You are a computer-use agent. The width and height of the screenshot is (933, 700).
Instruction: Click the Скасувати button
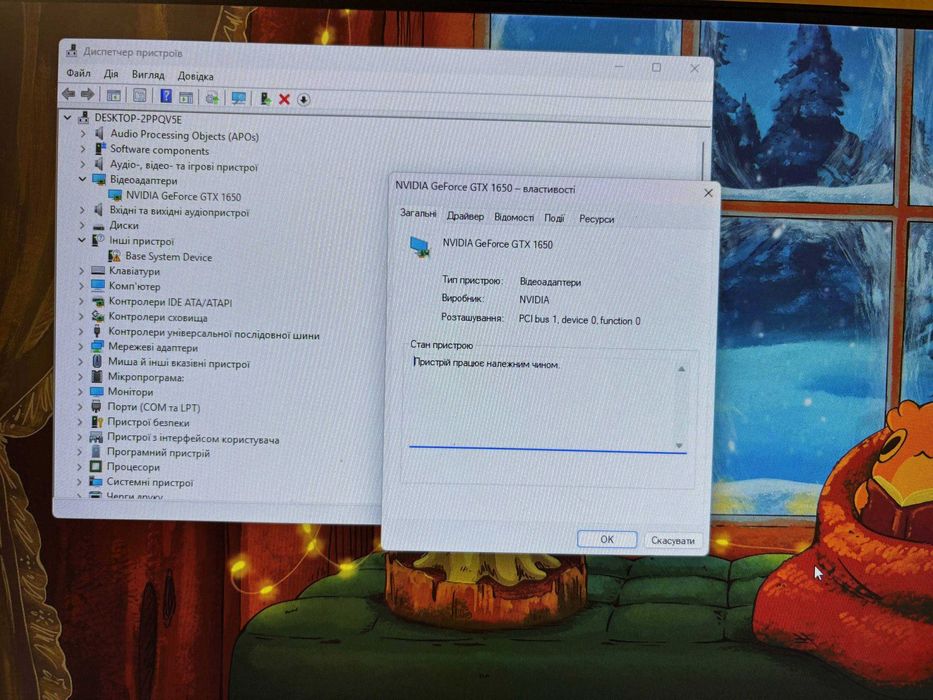click(672, 540)
